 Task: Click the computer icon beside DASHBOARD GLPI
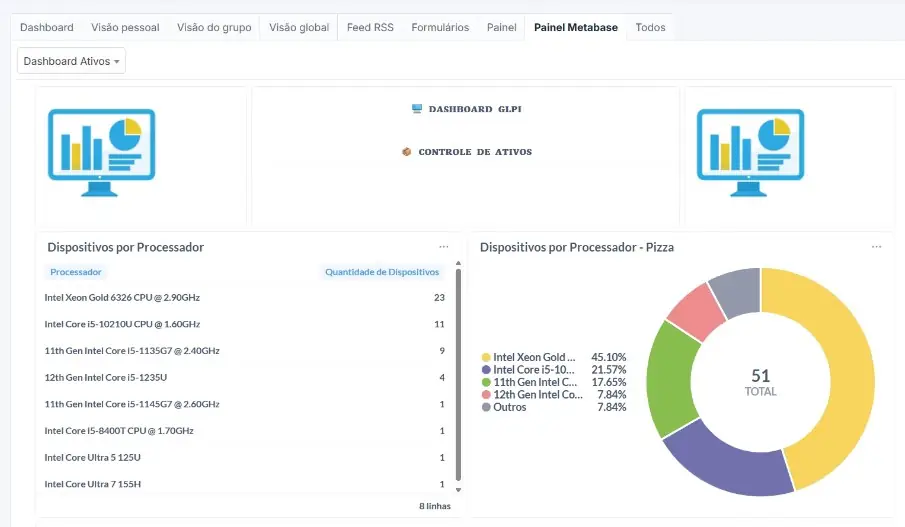[x=417, y=109]
